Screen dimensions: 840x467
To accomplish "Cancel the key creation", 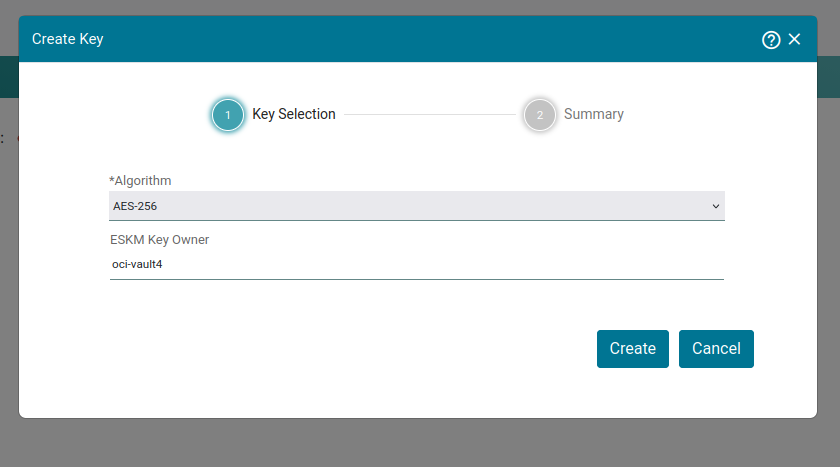I will [716, 349].
